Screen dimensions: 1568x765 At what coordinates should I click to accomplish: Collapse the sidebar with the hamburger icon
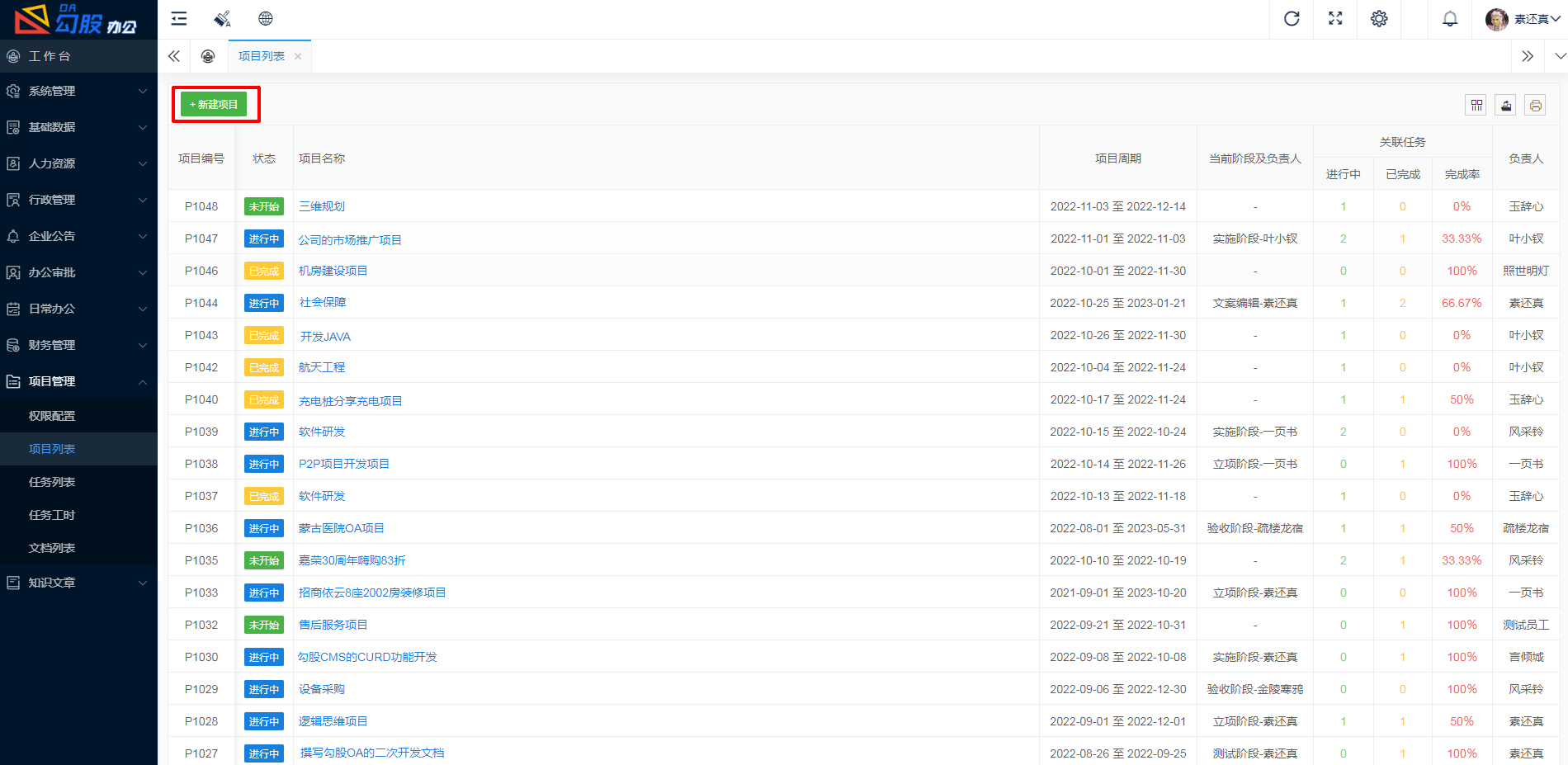(179, 19)
